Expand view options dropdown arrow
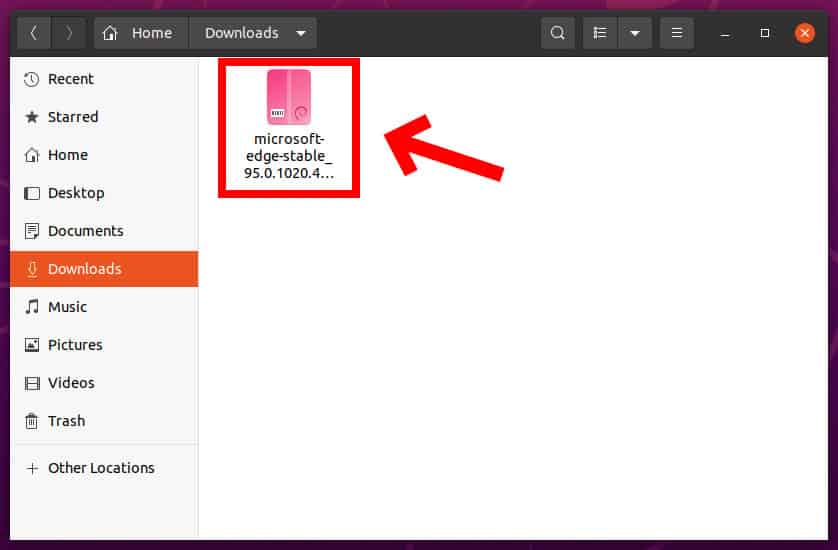The width and height of the screenshot is (838, 550). pos(635,33)
